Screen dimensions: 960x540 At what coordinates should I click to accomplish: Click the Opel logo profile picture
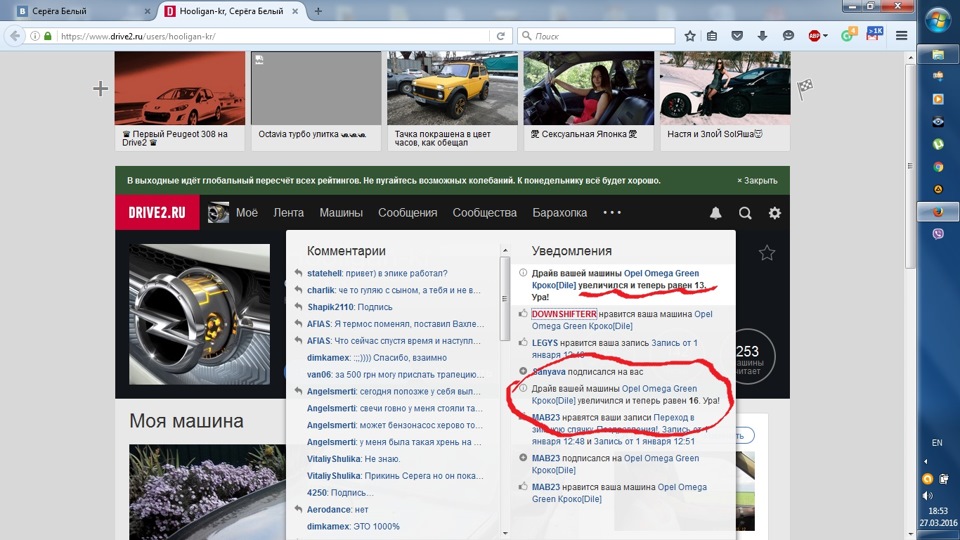click(200, 314)
